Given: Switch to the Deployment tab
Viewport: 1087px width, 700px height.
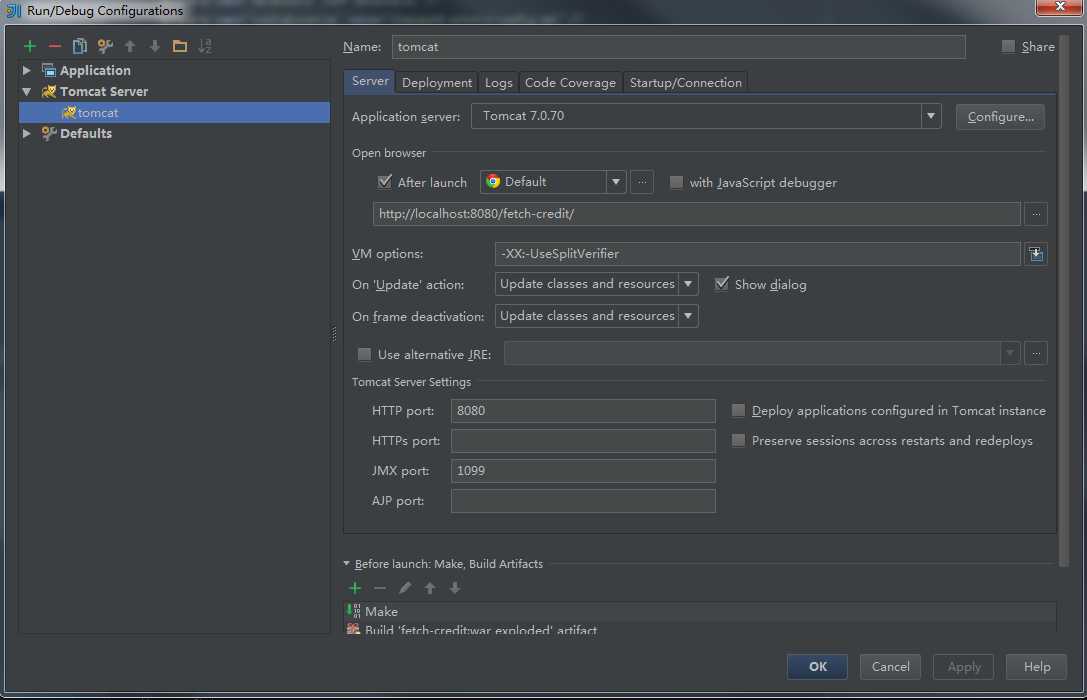Looking at the screenshot, I should [x=437, y=83].
